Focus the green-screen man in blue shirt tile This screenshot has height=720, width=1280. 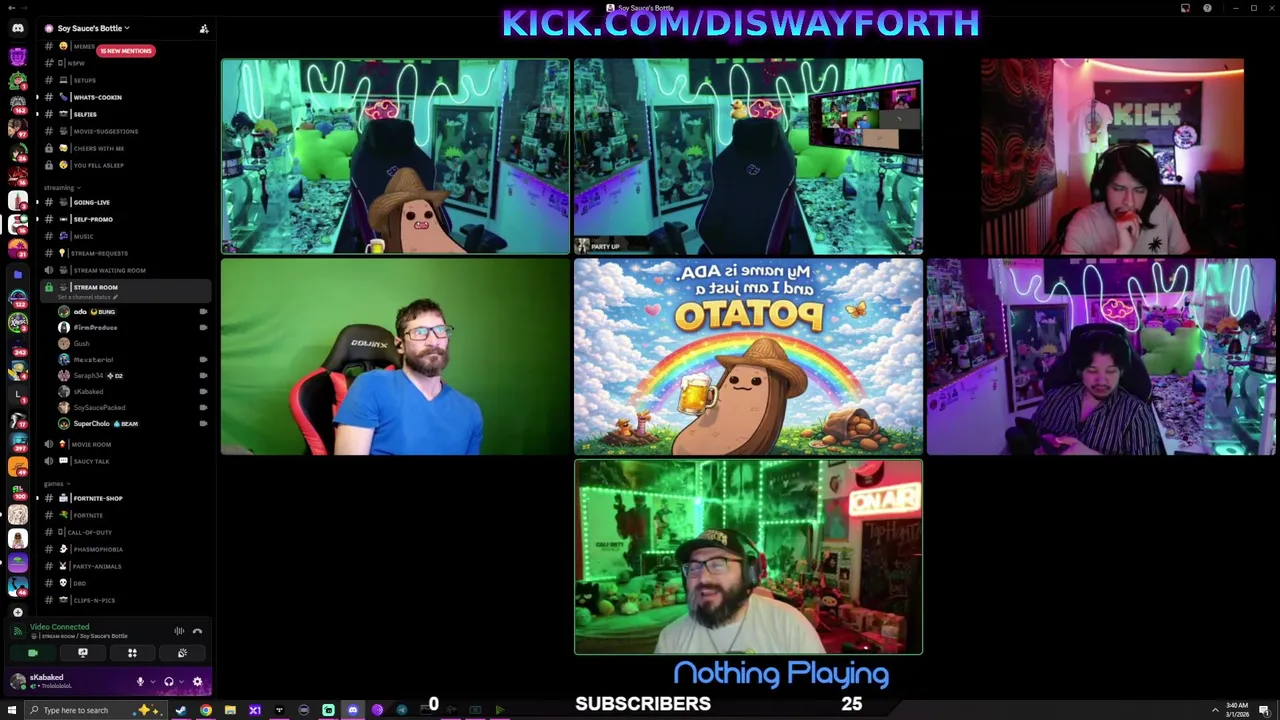(395, 357)
